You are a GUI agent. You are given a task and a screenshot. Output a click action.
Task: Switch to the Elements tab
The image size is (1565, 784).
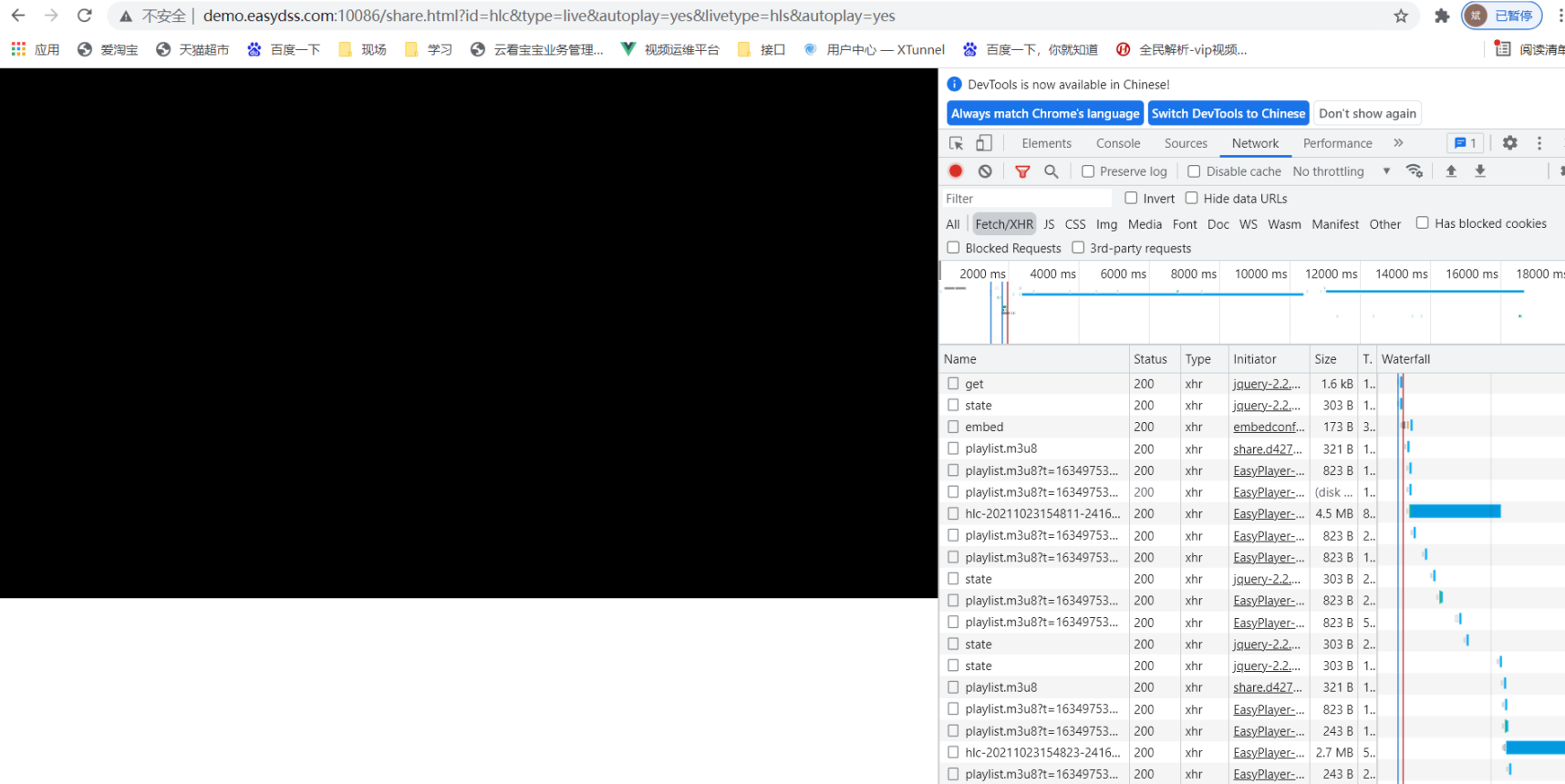pos(1047,143)
